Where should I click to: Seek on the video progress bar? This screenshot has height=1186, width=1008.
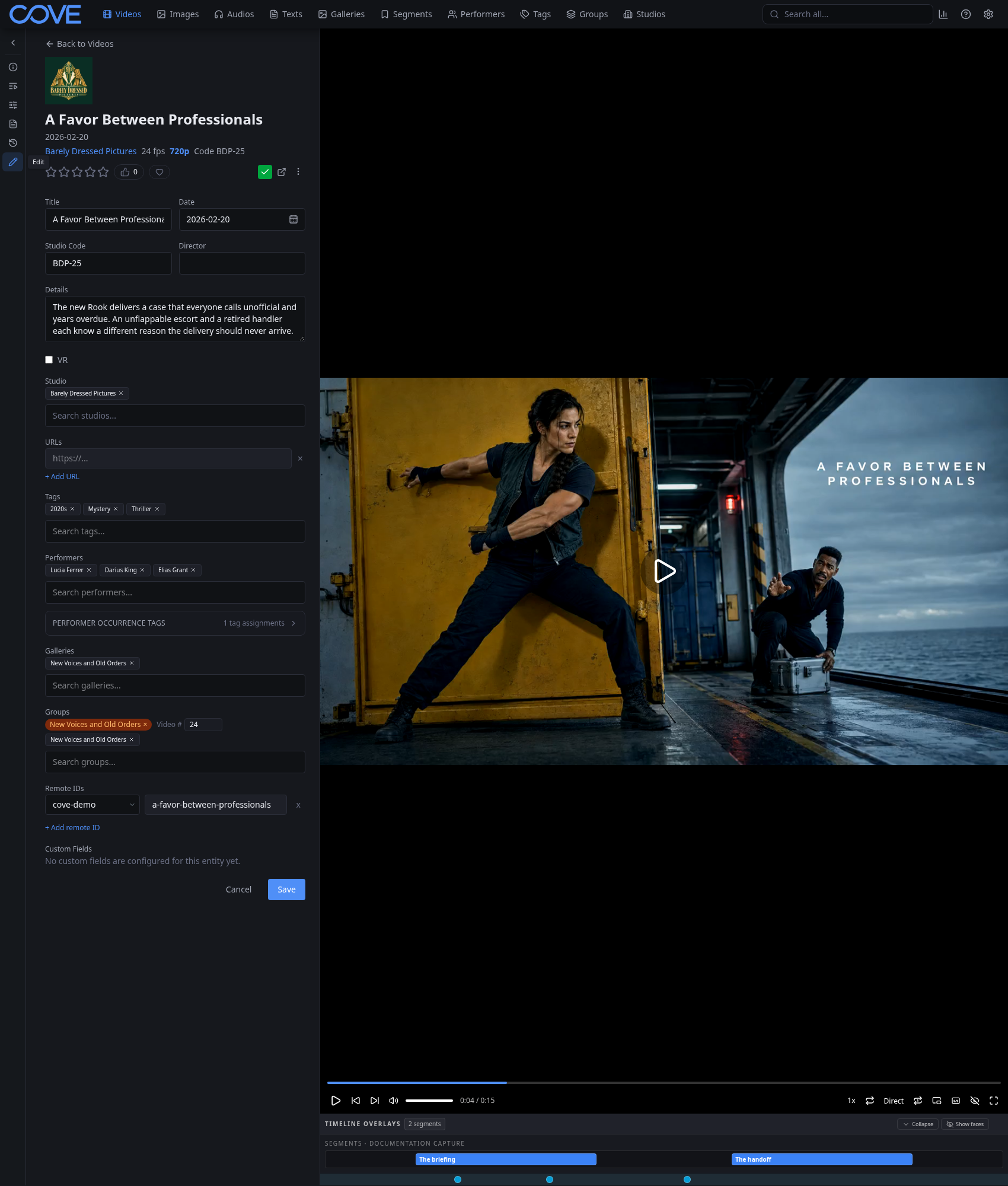click(x=664, y=1083)
